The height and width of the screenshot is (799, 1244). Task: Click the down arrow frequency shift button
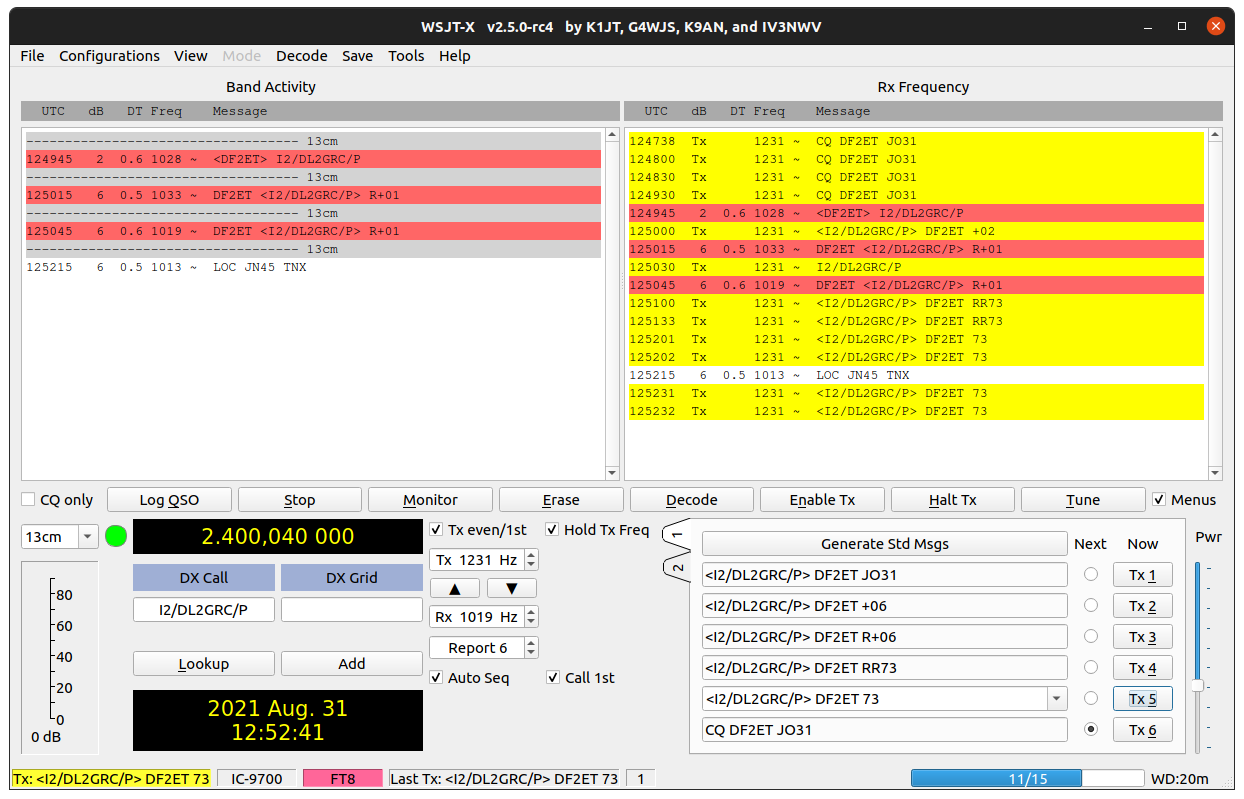(511, 588)
